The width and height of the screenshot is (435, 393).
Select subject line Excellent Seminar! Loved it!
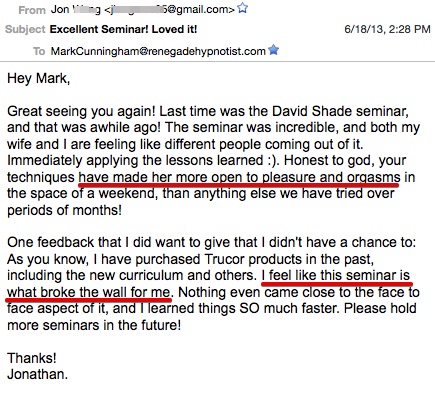point(123,29)
